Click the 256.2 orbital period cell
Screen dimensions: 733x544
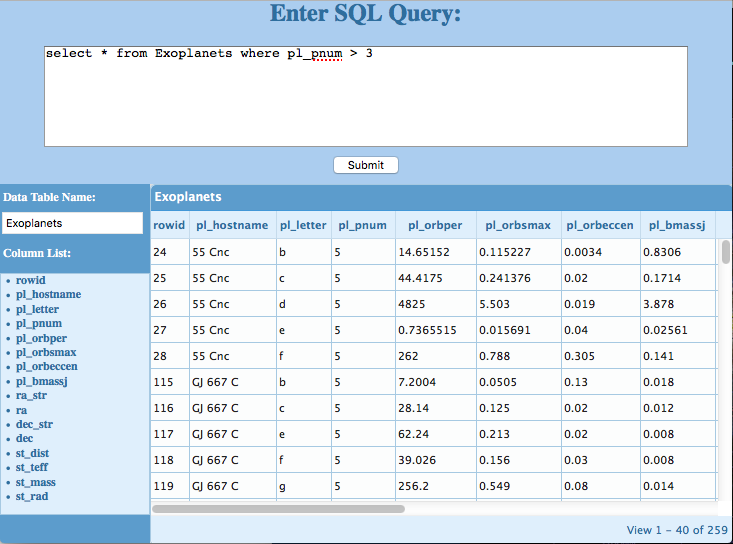[436, 486]
